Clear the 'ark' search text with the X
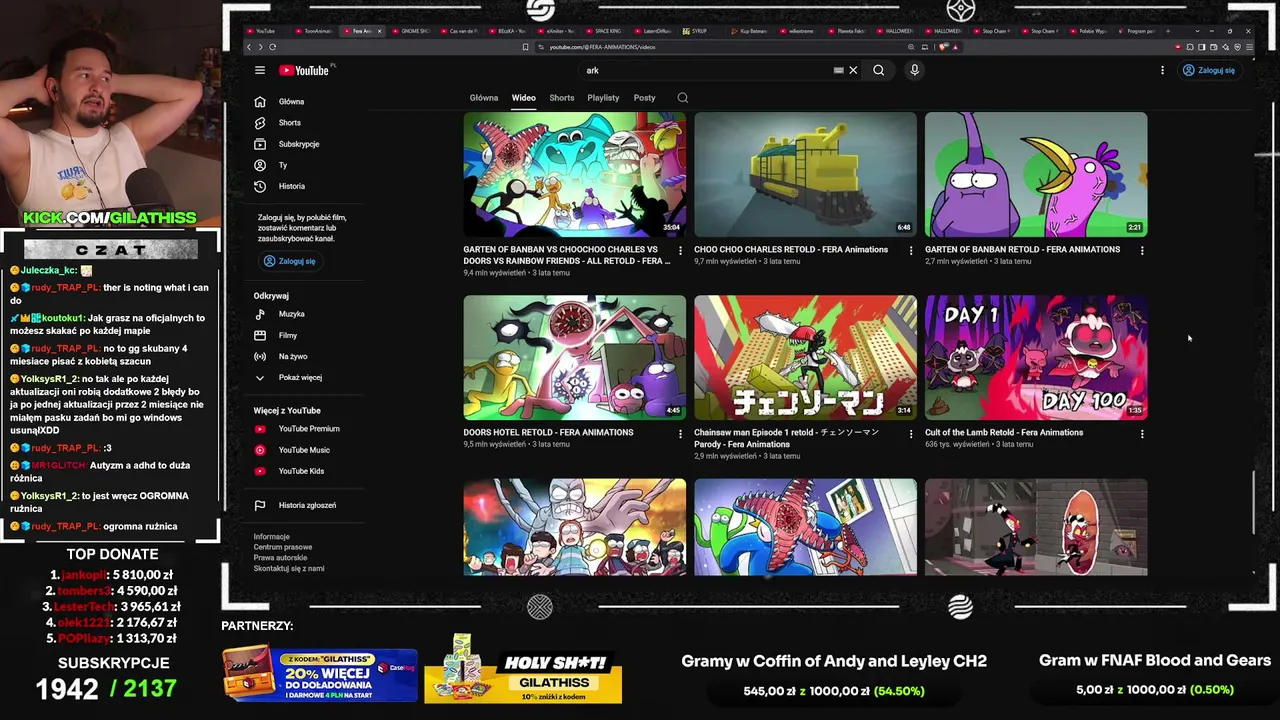 [x=853, y=70]
